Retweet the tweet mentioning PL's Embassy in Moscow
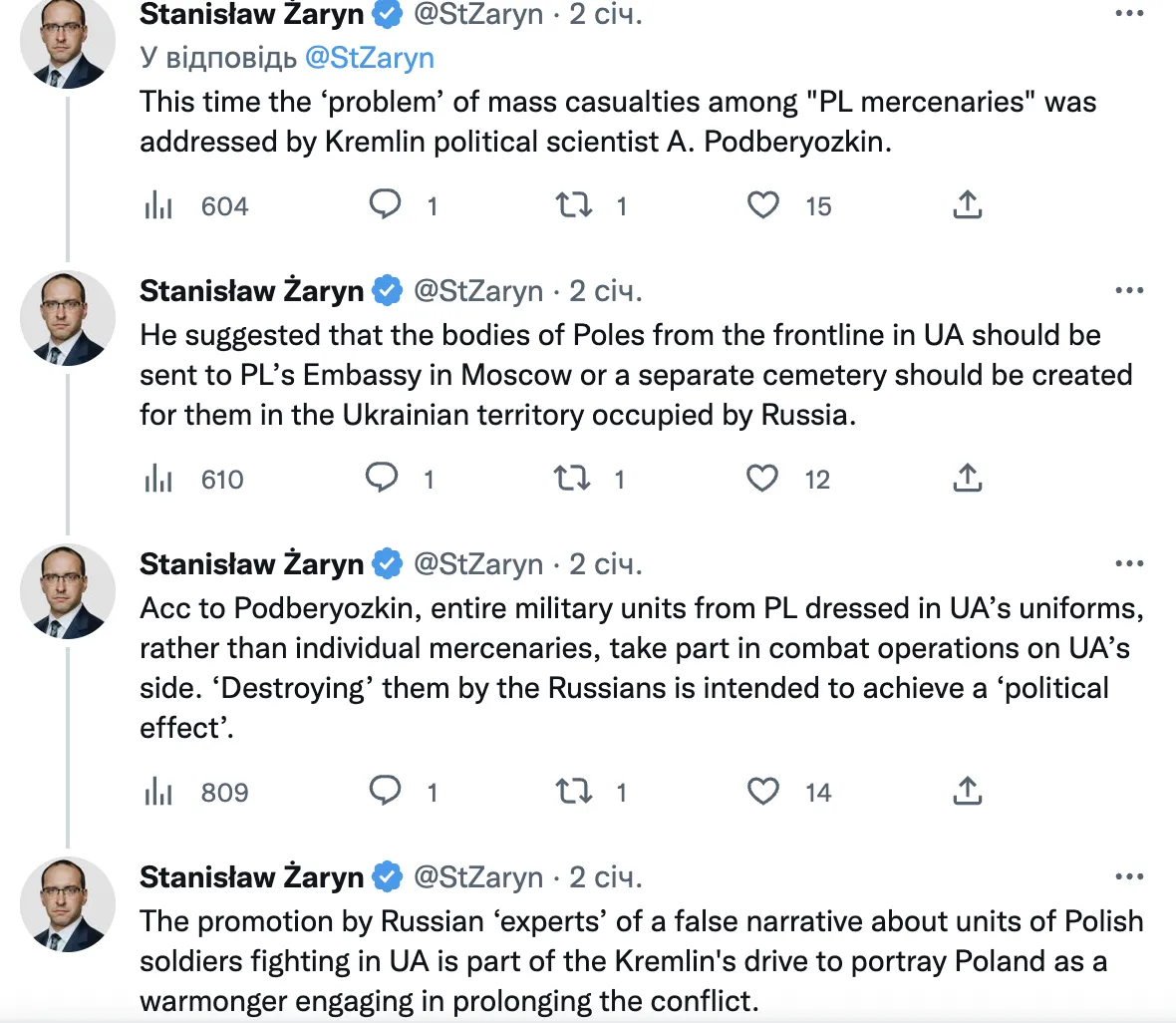 coord(572,480)
